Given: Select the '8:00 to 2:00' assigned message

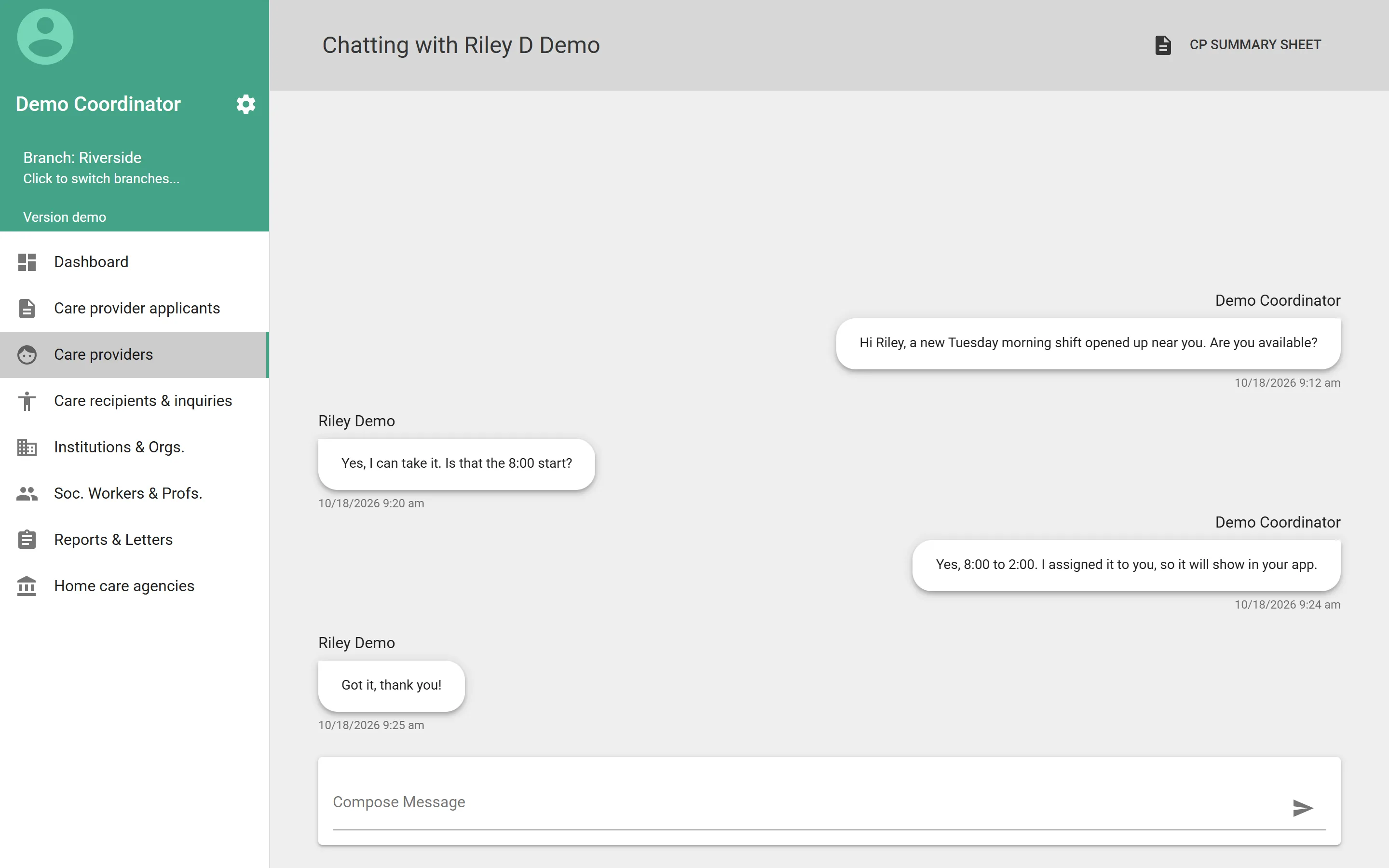Looking at the screenshot, I should click(1126, 565).
